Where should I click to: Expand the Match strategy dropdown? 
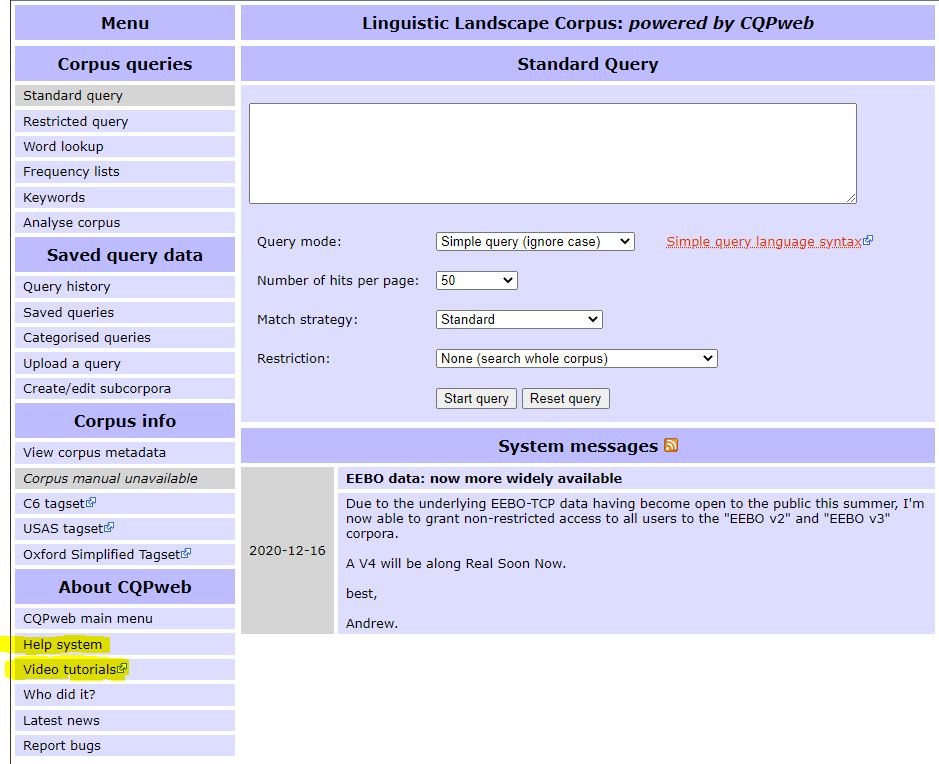click(518, 320)
